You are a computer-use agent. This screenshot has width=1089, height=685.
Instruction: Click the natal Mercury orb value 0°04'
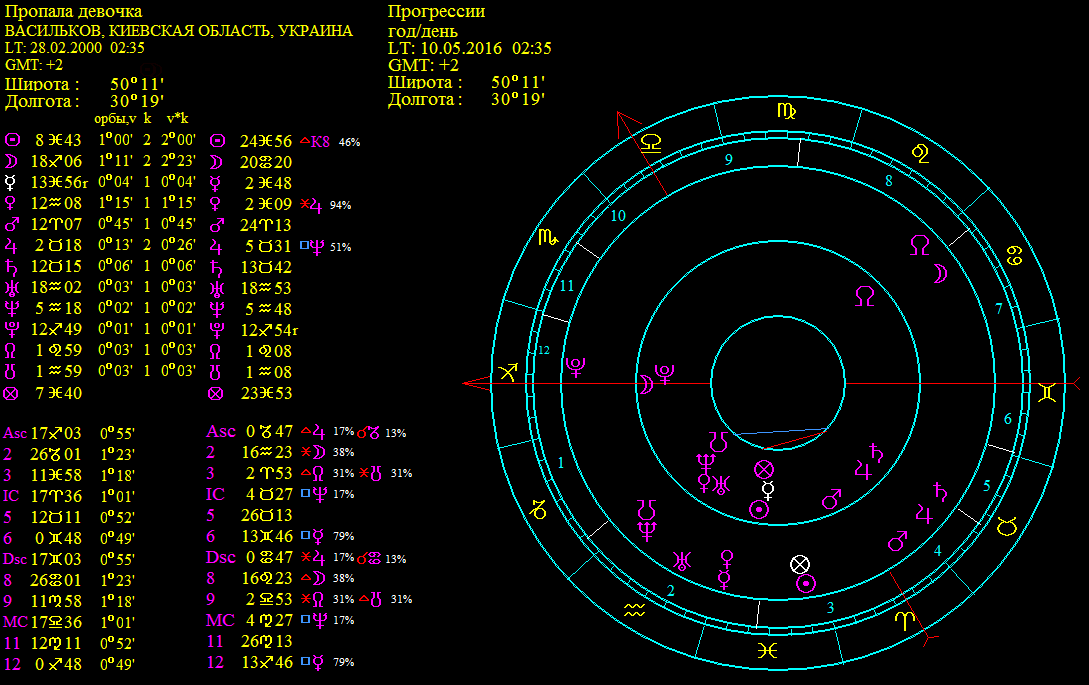tap(115, 183)
